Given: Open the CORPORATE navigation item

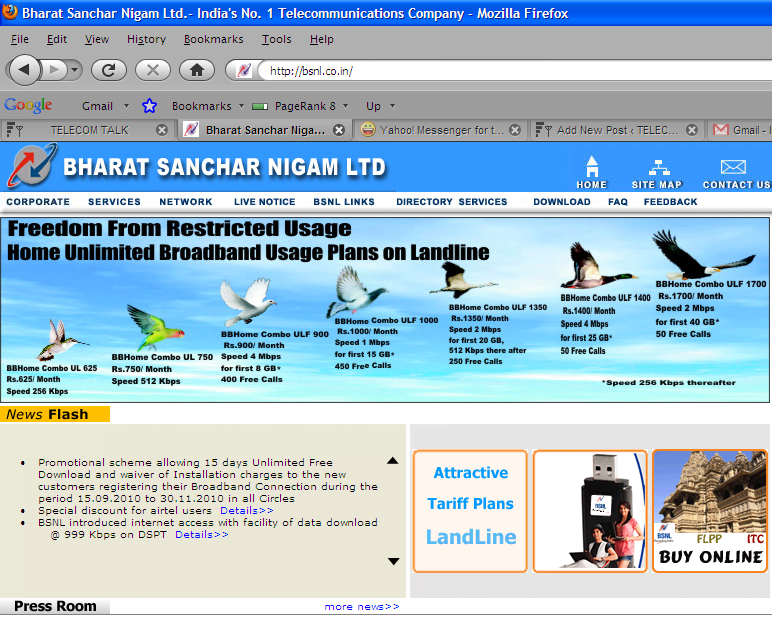Looking at the screenshot, I should click(38, 202).
